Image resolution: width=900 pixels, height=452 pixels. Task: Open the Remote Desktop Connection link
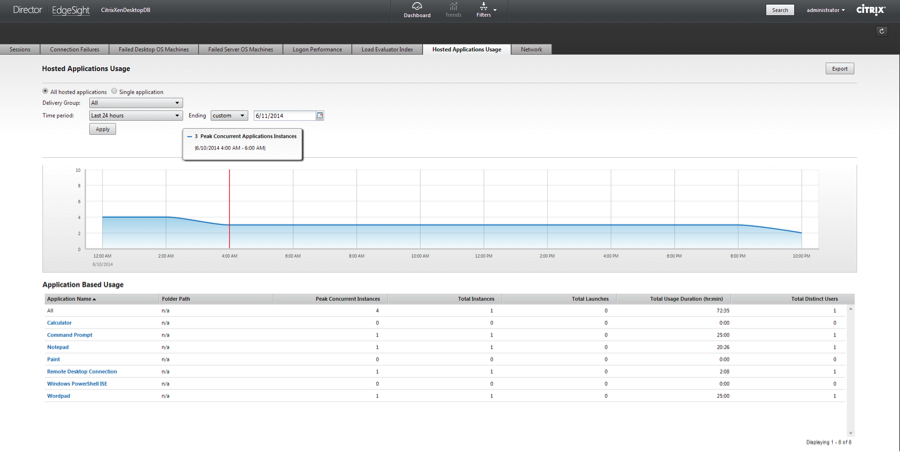82,372
